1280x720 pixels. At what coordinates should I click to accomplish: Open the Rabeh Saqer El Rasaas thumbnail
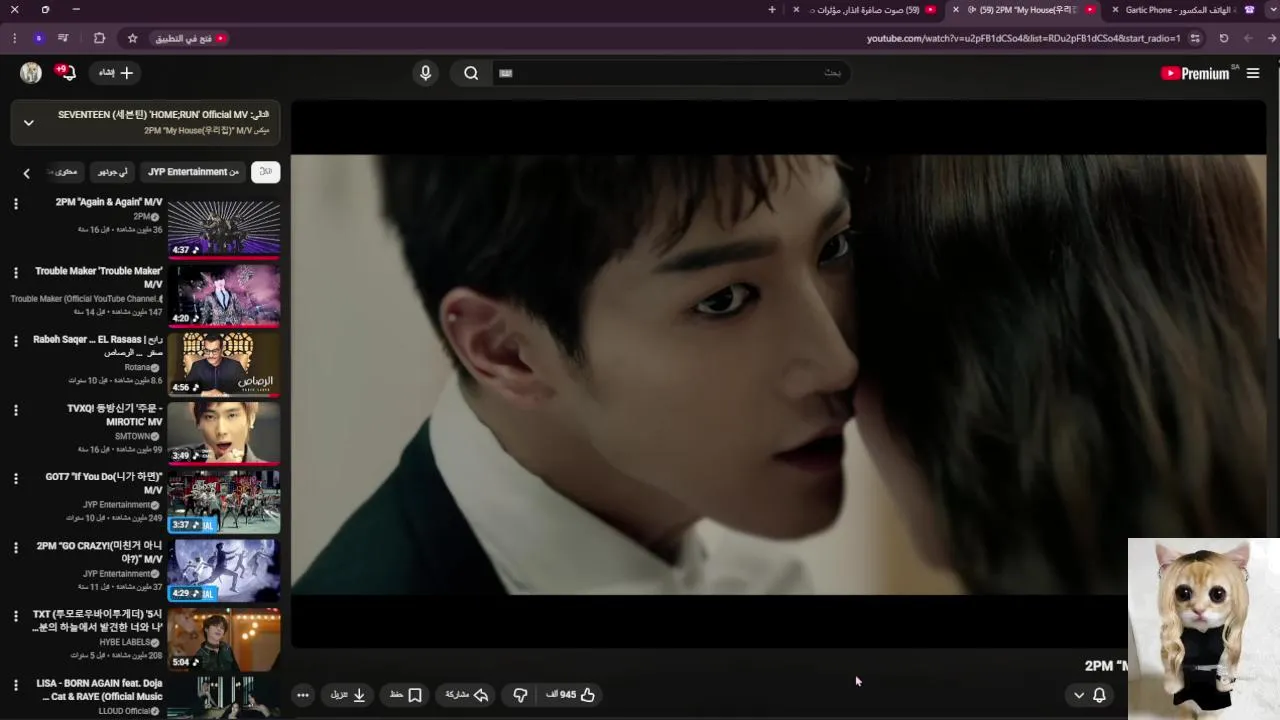(x=224, y=366)
